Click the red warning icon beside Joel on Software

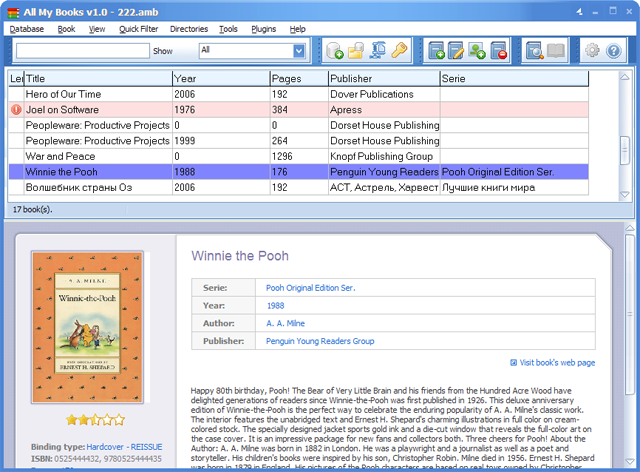[16, 110]
